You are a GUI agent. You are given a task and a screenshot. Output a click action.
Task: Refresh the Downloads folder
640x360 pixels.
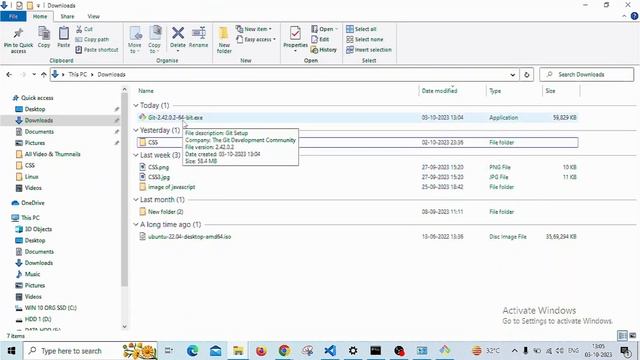[527, 75]
